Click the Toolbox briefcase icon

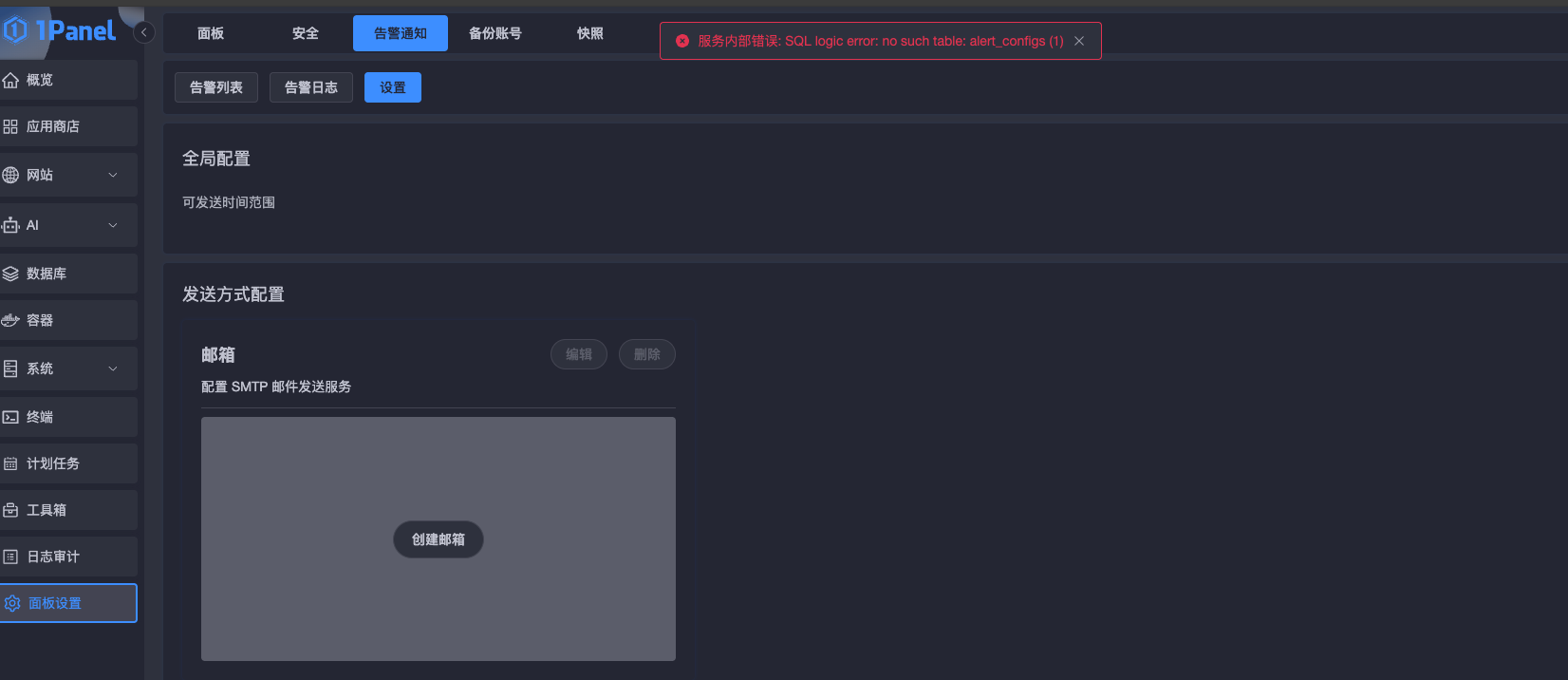click(10, 510)
